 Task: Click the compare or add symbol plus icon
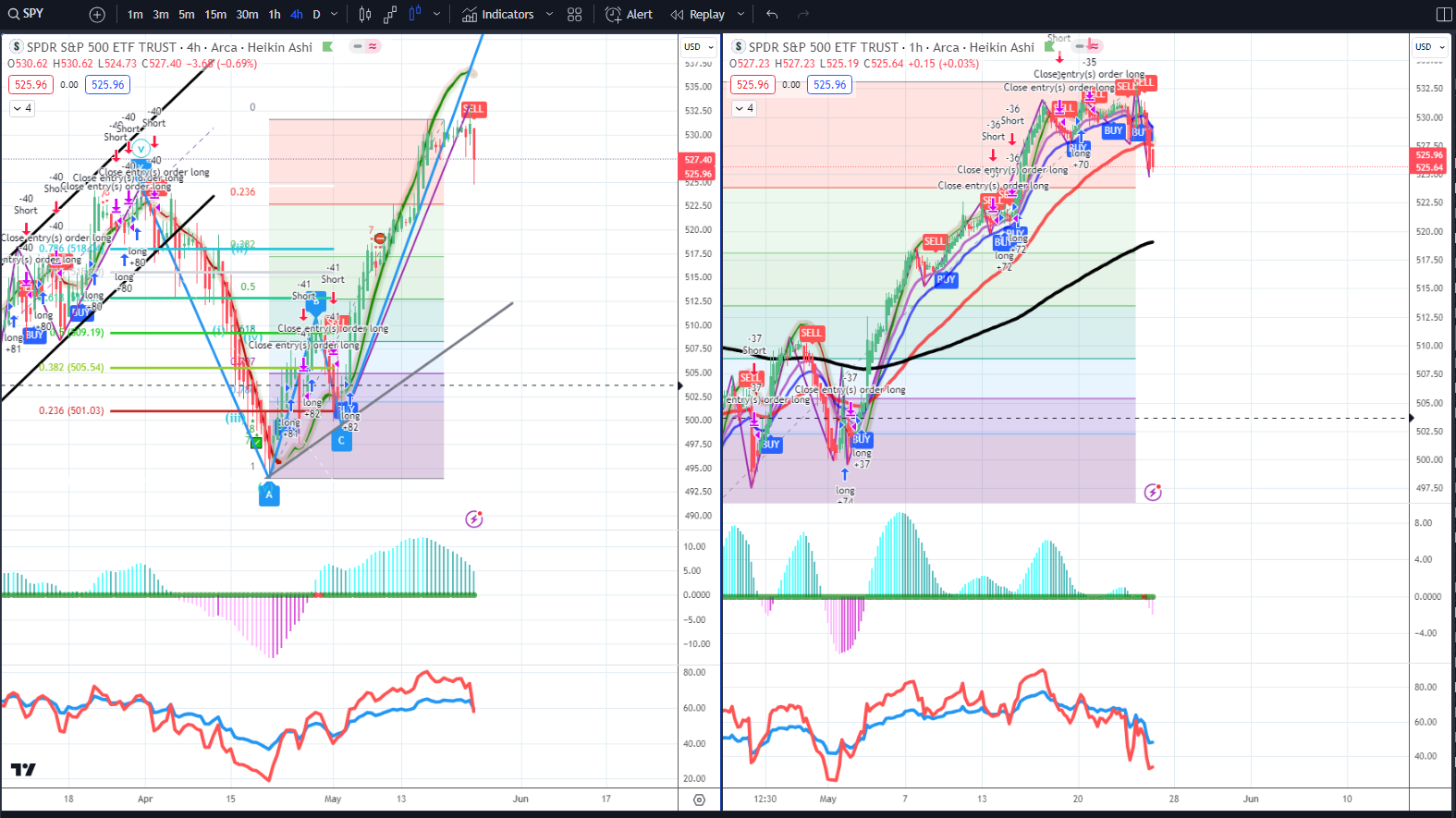click(x=97, y=15)
